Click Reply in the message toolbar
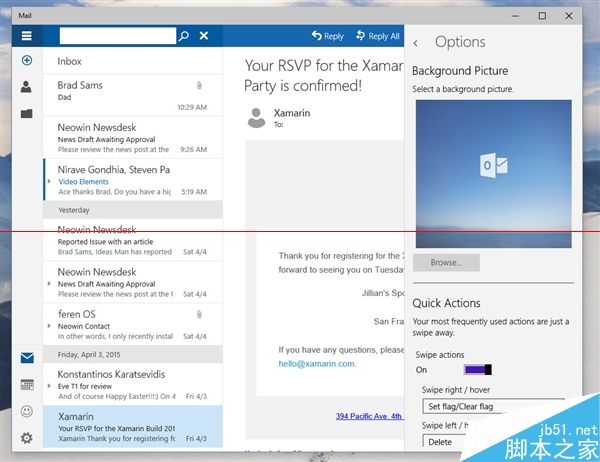The height and width of the screenshot is (462, 600). click(x=327, y=36)
